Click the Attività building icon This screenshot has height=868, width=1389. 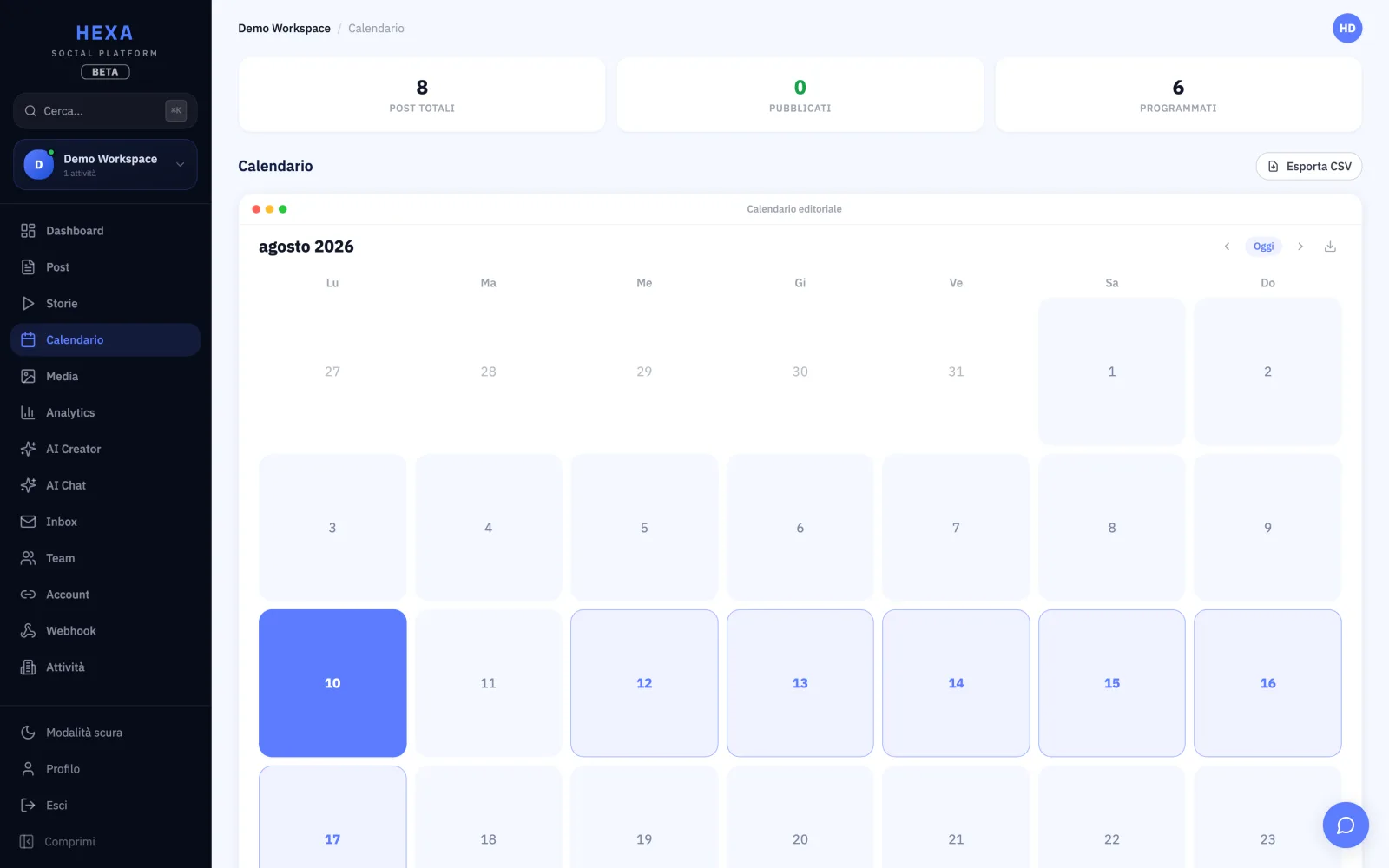click(x=28, y=667)
